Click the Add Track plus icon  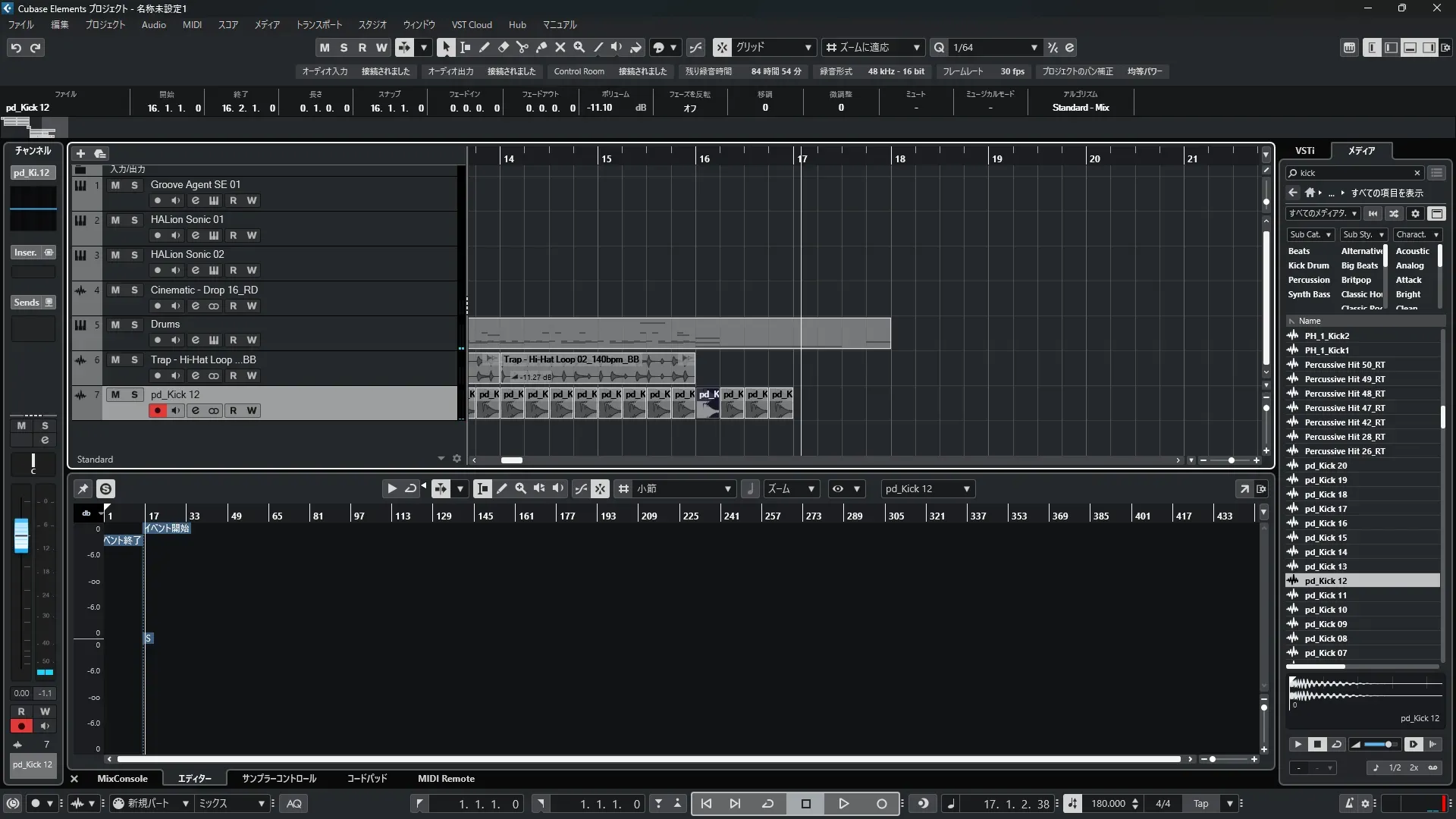click(80, 153)
